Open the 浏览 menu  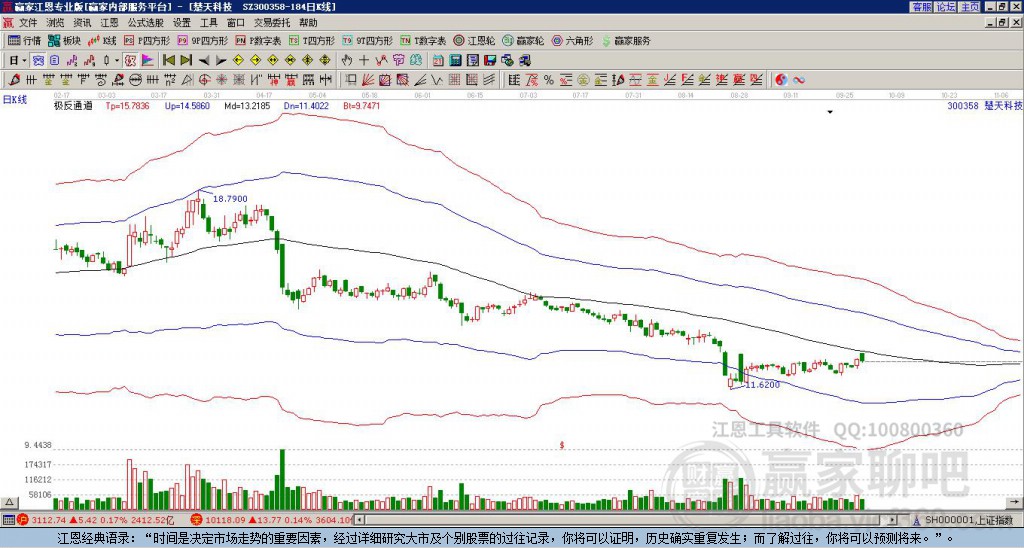56,23
